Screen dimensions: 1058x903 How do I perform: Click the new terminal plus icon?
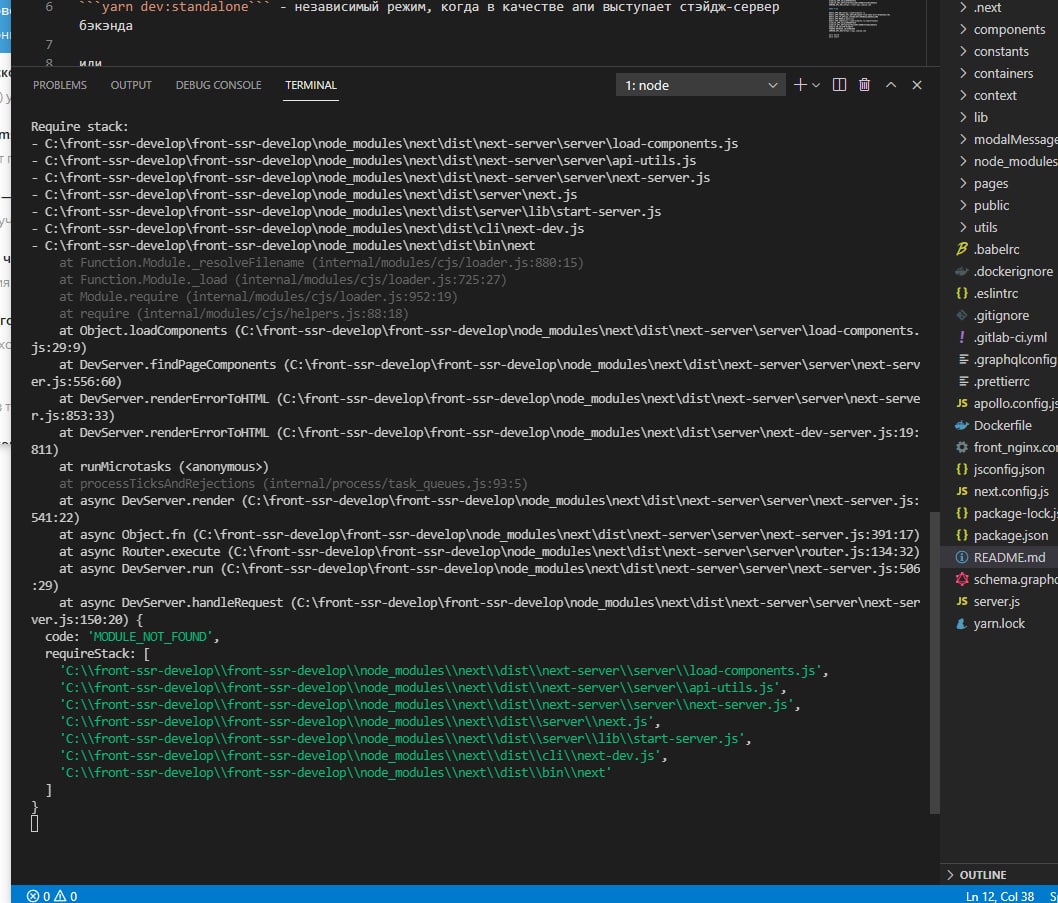tap(800, 86)
